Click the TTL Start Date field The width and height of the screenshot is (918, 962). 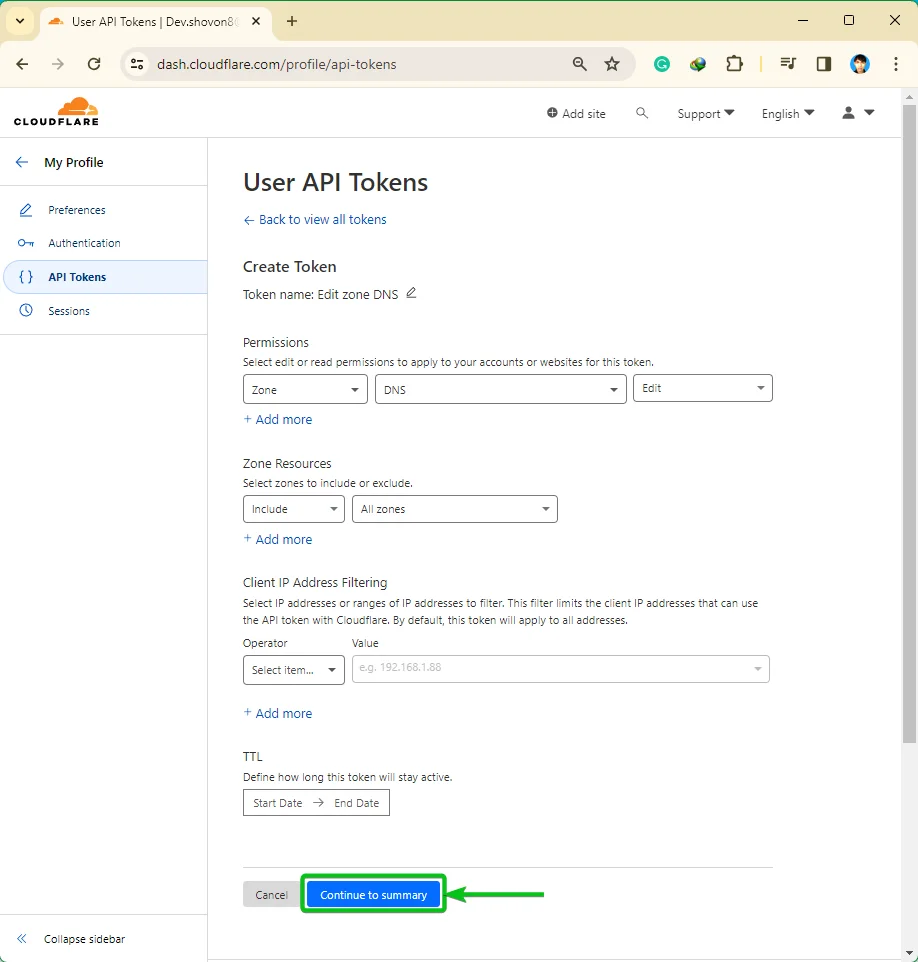[277, 803]
